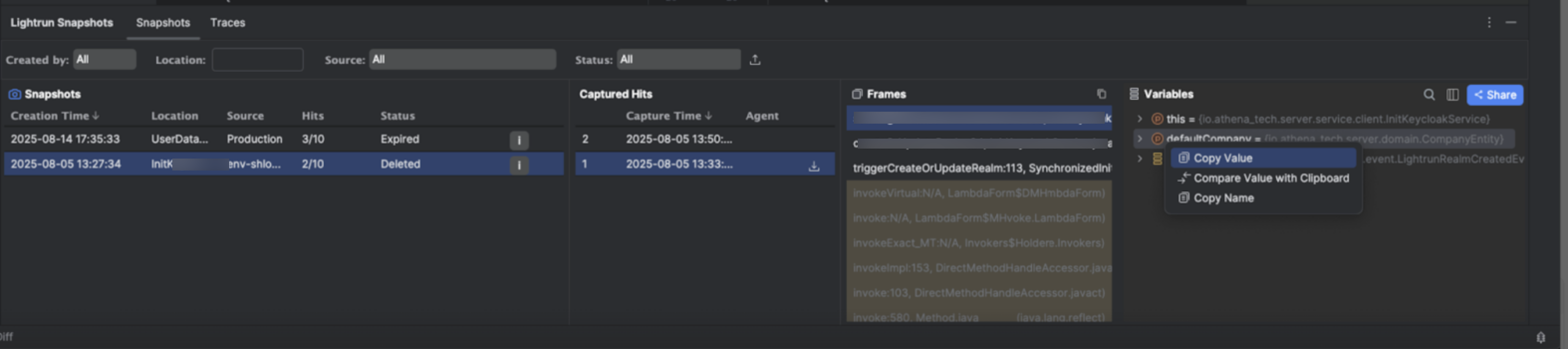Switch to the Traces tab
Image resolution: width=1568 pixels, height=349 pixels.
point(228,22)
